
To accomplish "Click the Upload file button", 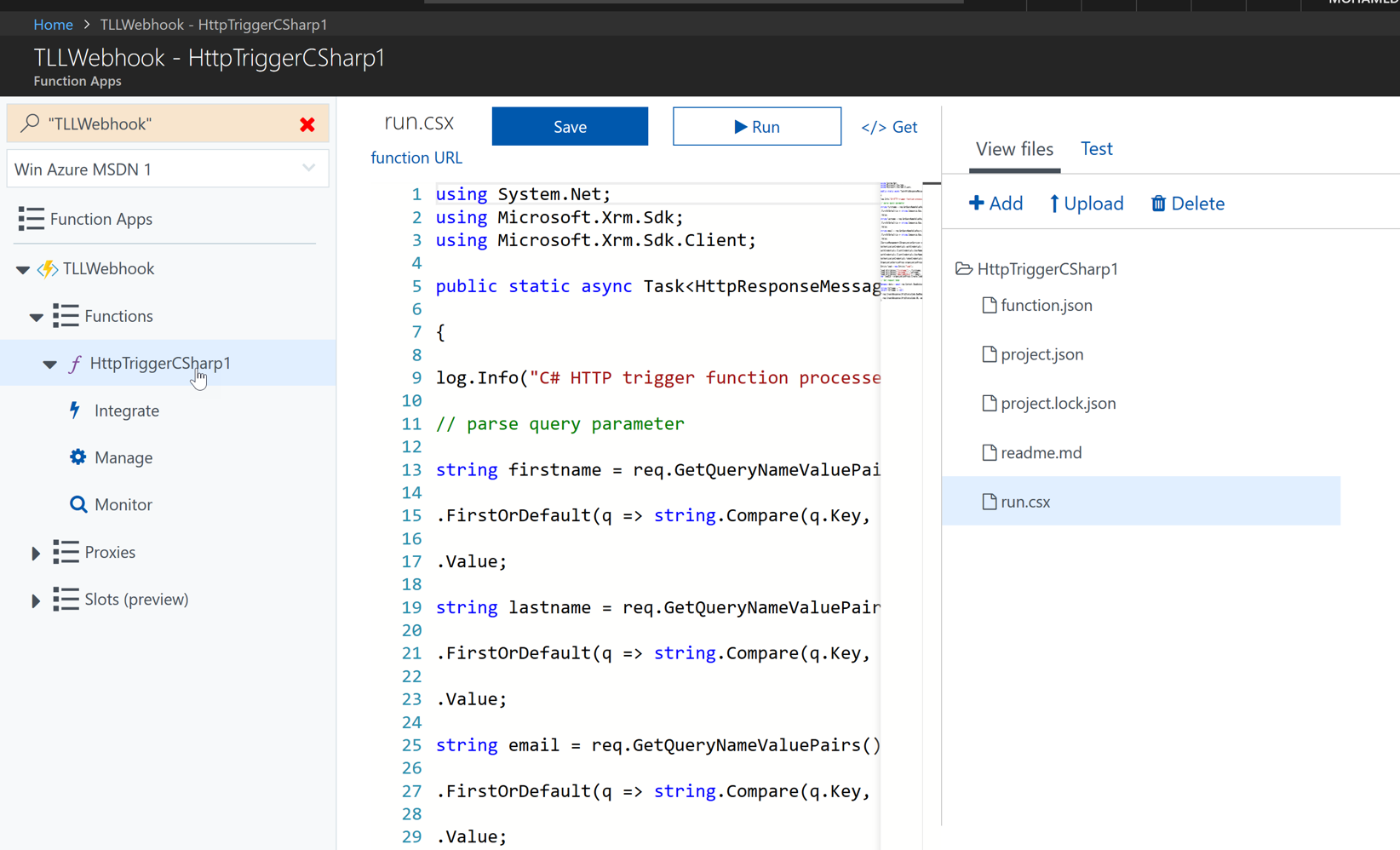I will [1086, 204].
